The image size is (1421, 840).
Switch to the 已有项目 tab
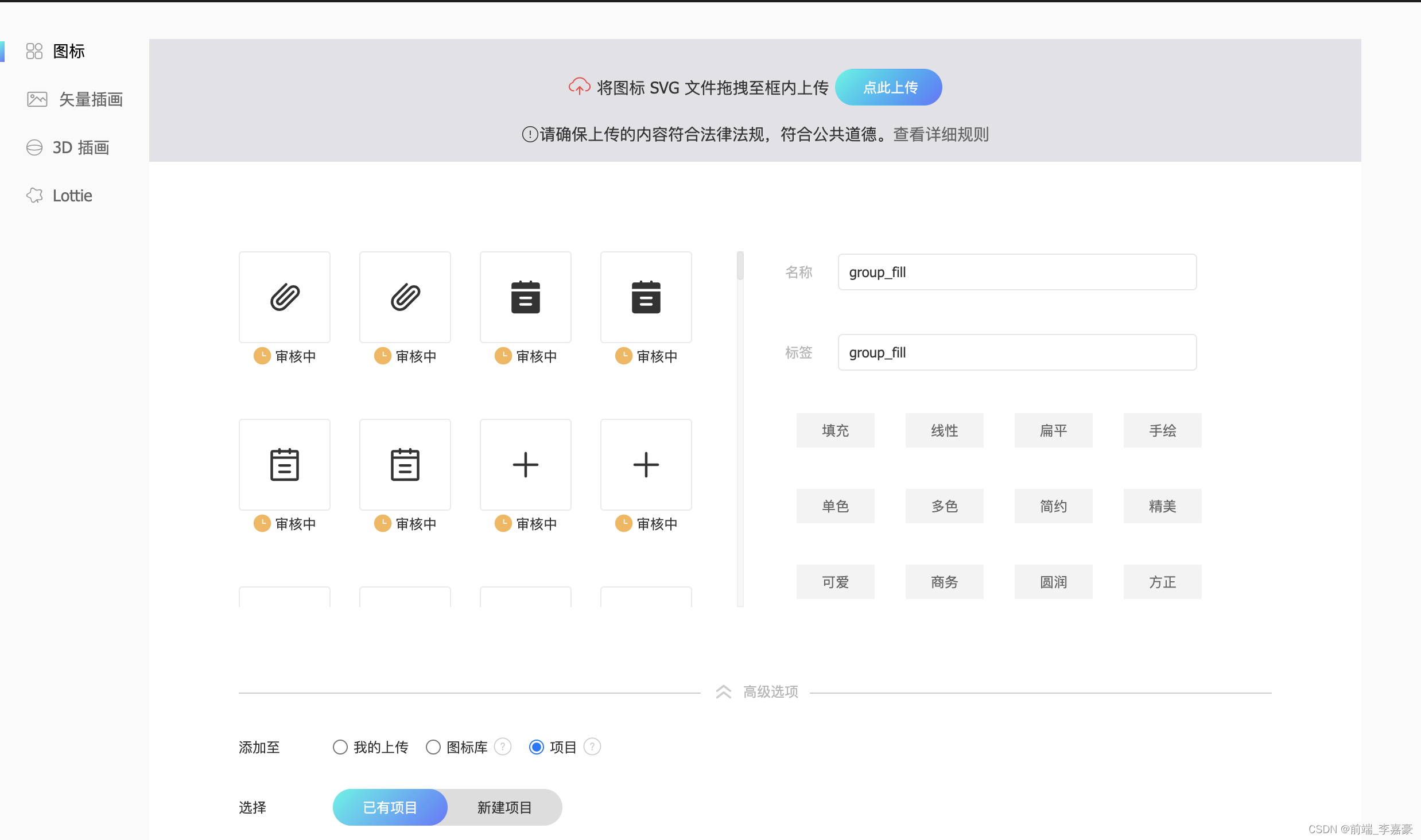click(x=390, y=807)
